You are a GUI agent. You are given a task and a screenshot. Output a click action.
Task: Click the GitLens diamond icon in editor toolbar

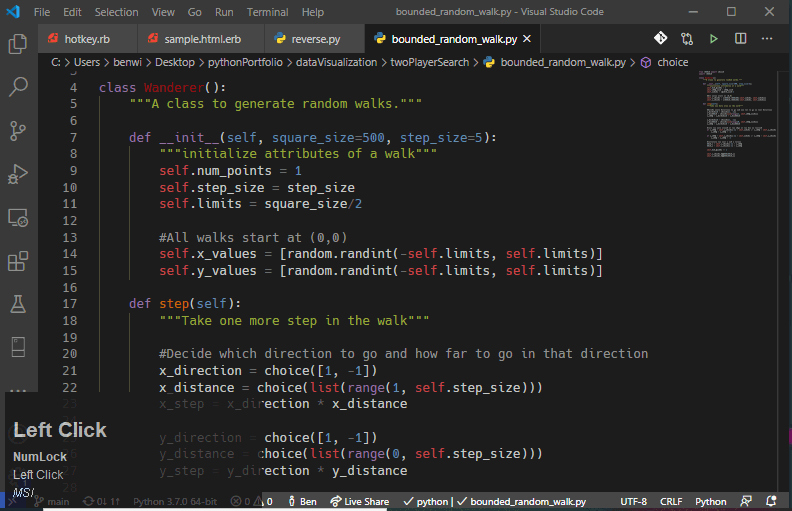[660, 38]
